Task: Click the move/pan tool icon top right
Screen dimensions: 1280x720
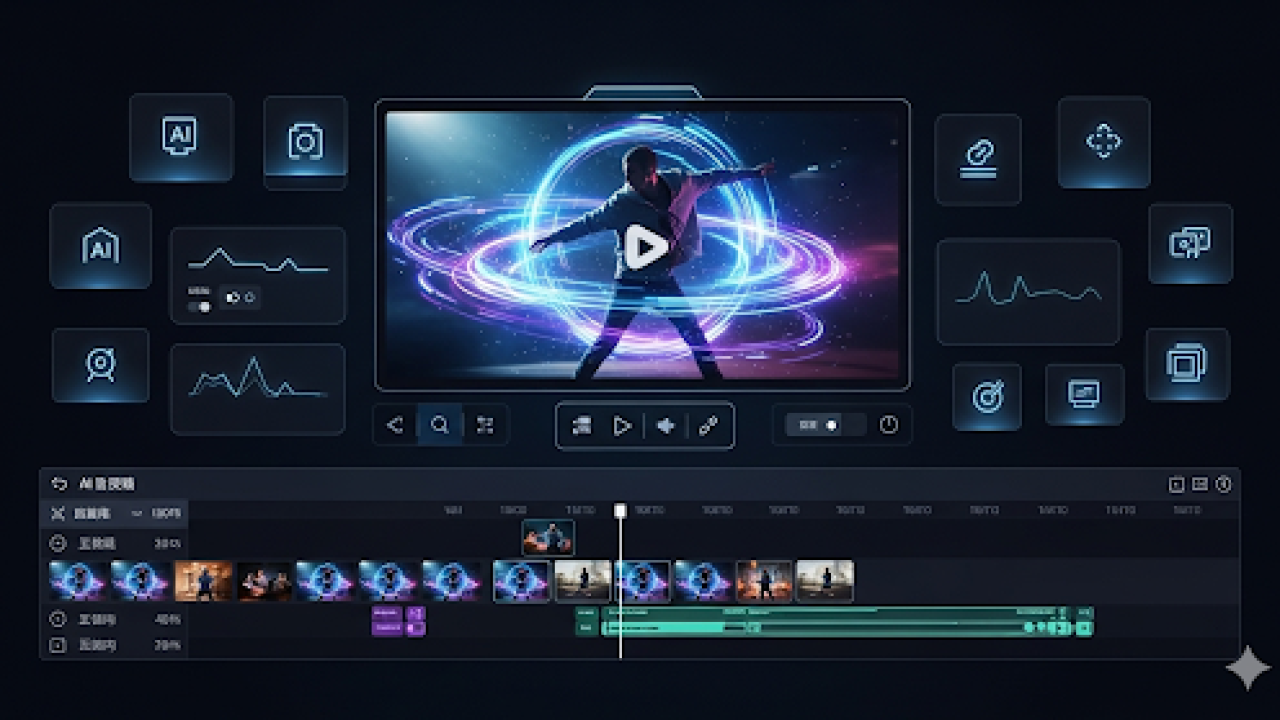Action: (x=1104, y=141)
